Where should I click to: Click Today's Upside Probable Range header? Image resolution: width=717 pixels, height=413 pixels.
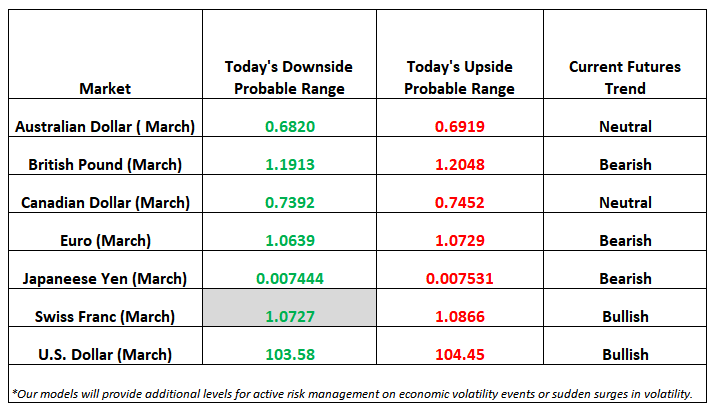pyautogui.click(x=460, y=77)
